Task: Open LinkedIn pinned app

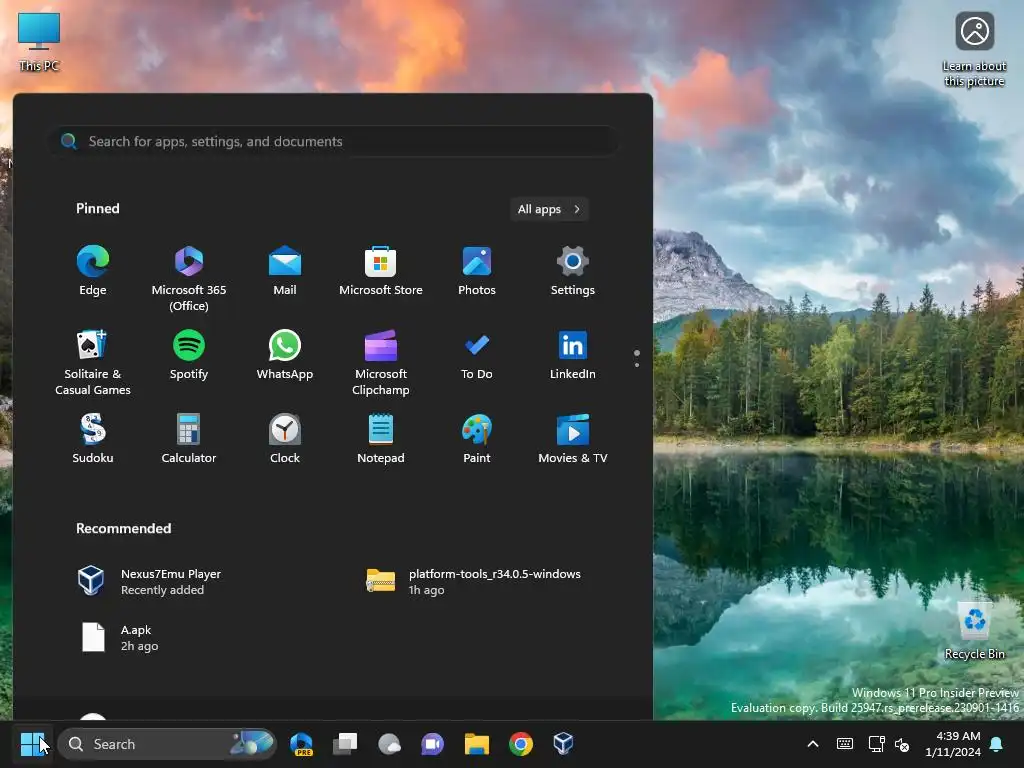Action: 573,355
